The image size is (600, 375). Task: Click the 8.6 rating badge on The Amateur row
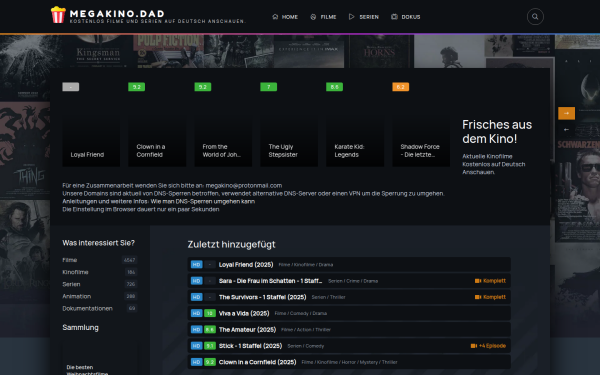point(210,329)
